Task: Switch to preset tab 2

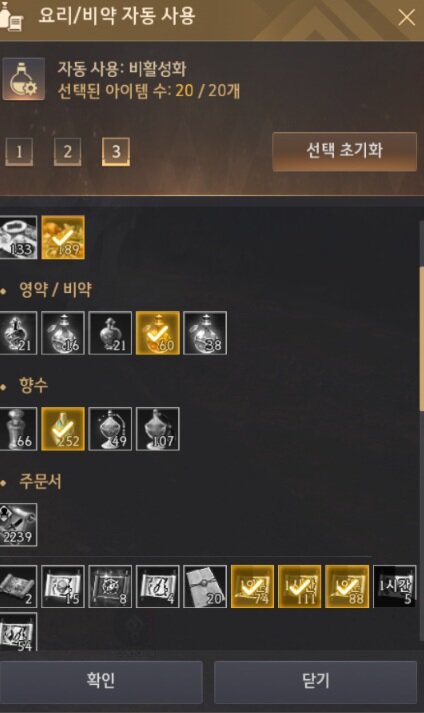Action: click(x=67, y=151)
